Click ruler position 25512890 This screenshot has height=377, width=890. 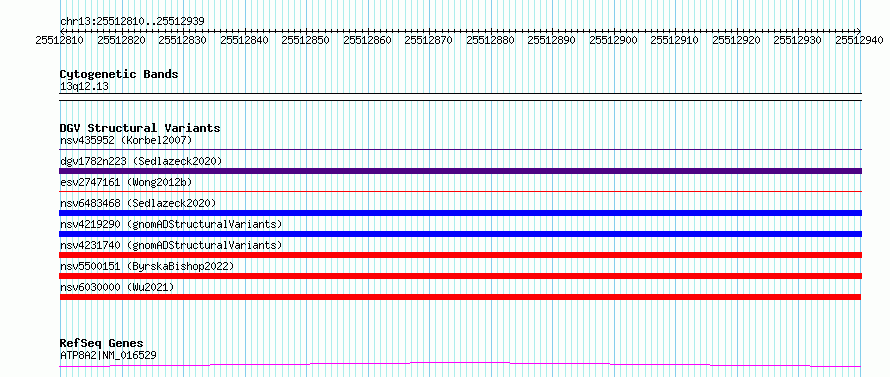[552, 40]
